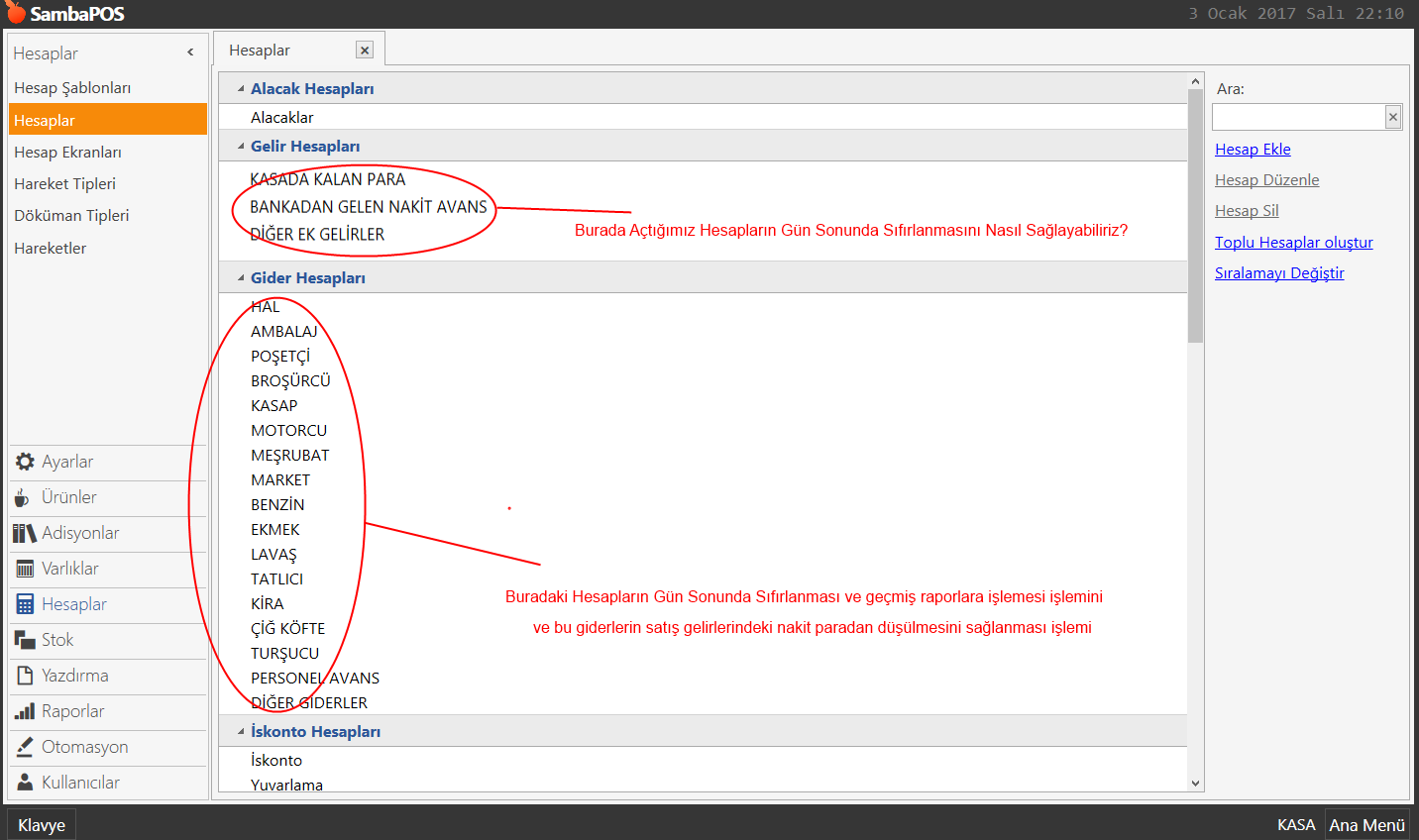The image size is (1419, 840).
Task: Click the Raporlar bar chart icon
Action: pos(25,711)
